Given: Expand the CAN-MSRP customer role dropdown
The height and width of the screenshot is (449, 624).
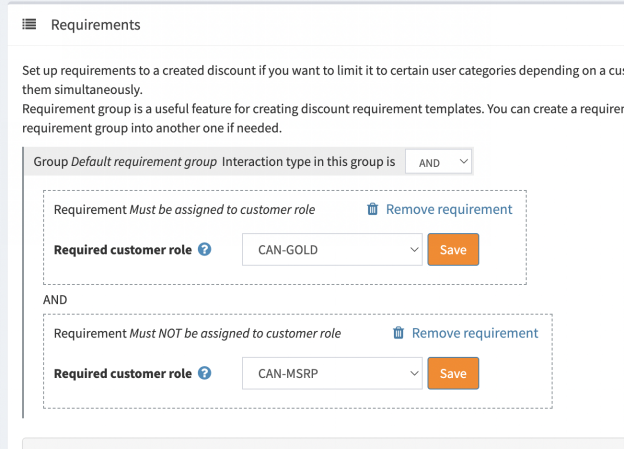Looking at the screenshot, I should coord(332,373).
